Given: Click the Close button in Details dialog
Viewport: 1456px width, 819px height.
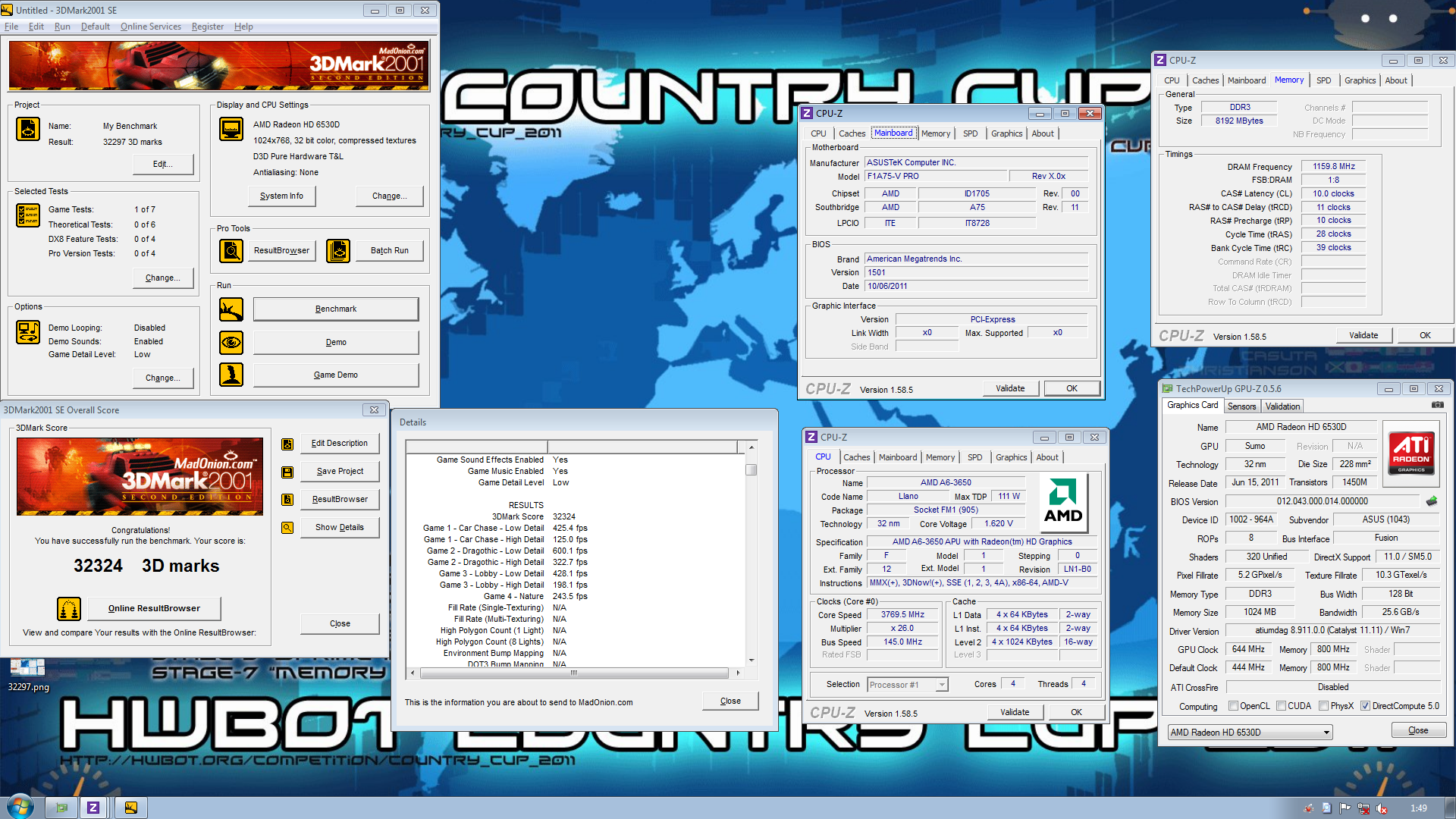Looking at the screenshot, I should tap(730, 701).
